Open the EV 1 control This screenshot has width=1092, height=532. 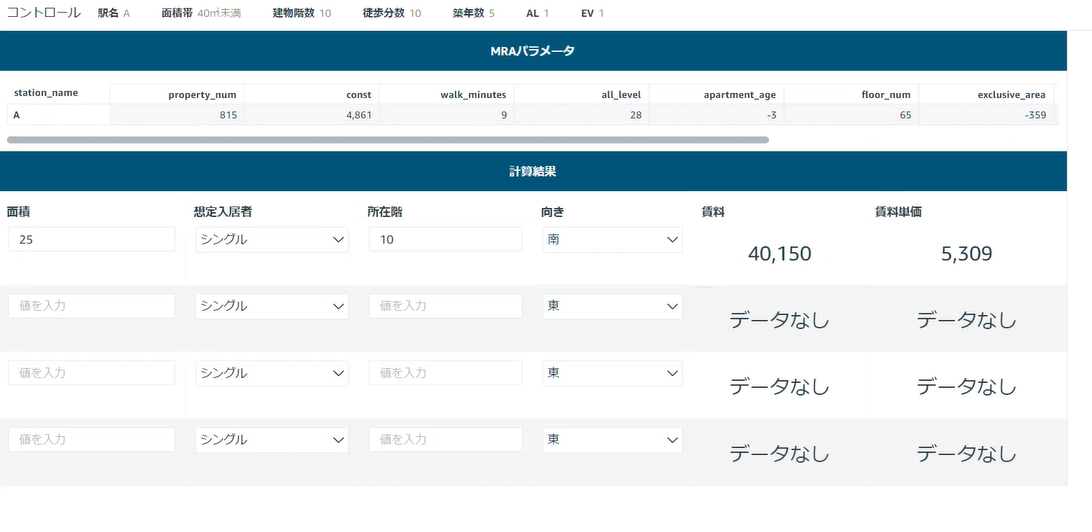(592, 13)
